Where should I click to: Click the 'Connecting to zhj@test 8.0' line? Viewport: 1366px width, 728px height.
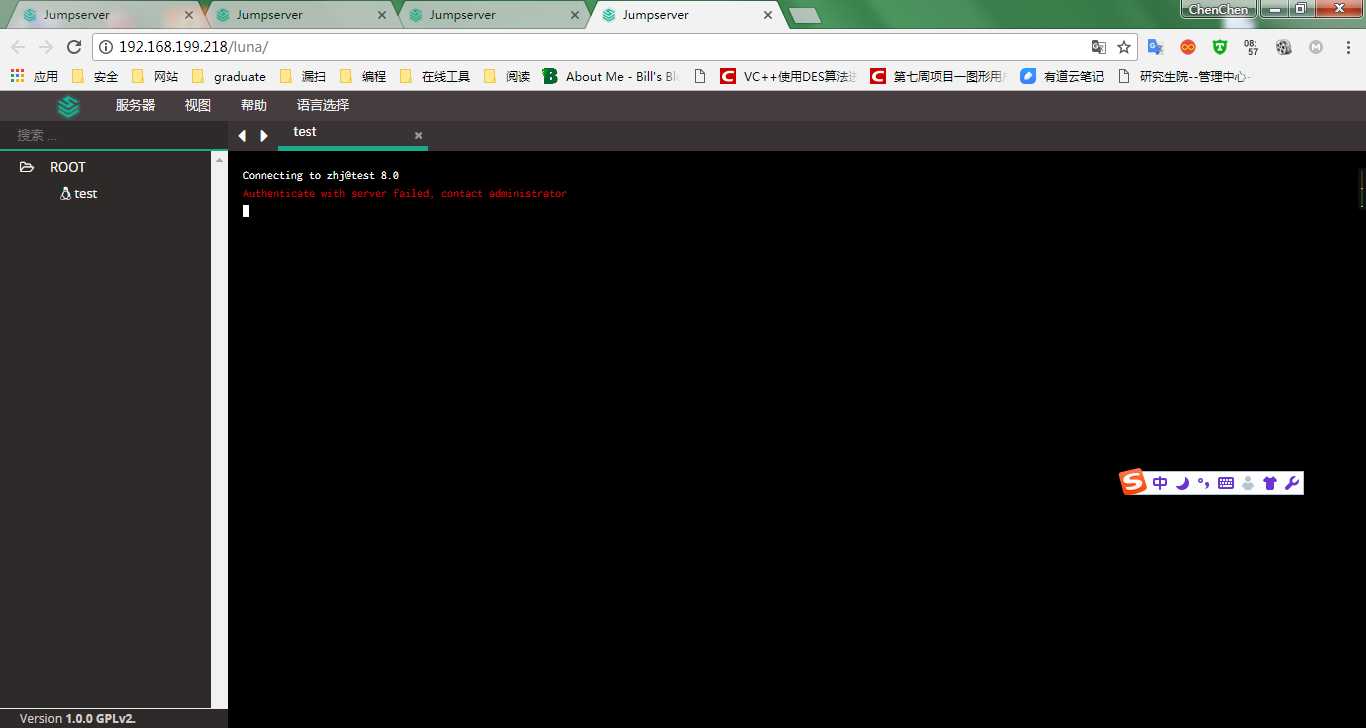[x=320, y=175]
